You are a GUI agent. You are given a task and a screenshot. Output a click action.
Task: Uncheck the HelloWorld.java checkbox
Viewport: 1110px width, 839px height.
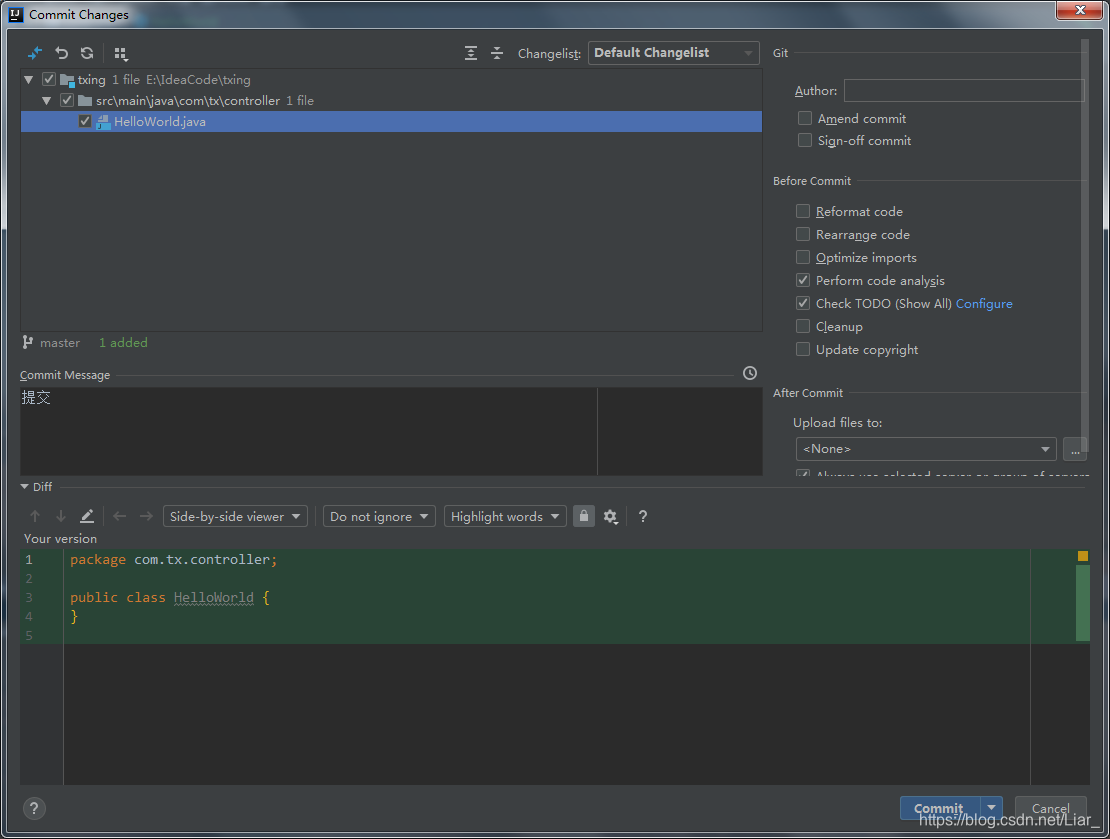click(85, 121)
